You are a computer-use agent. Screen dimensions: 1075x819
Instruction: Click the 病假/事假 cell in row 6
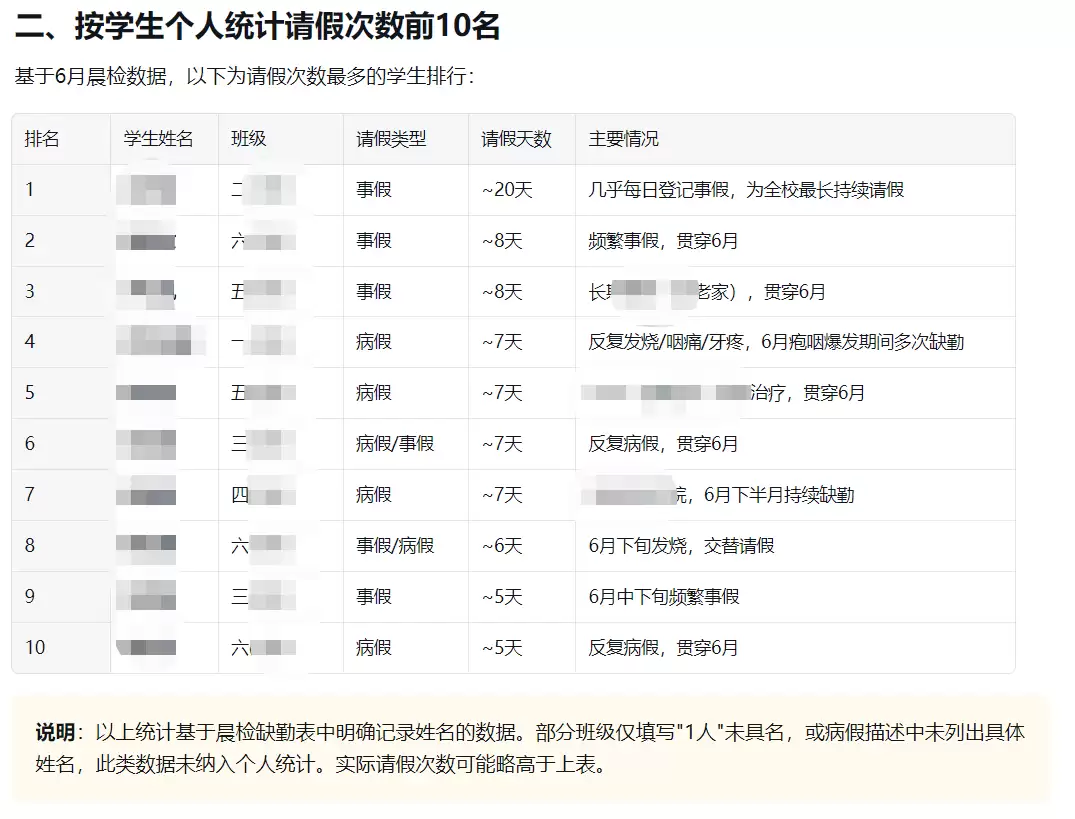coord(395,443)
